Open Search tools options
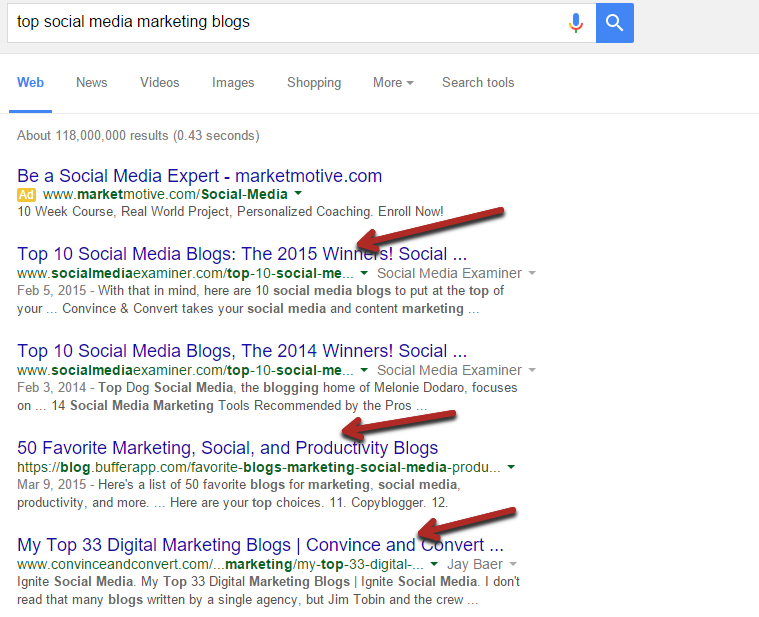The image size is (759, 617). pos(478,82)
